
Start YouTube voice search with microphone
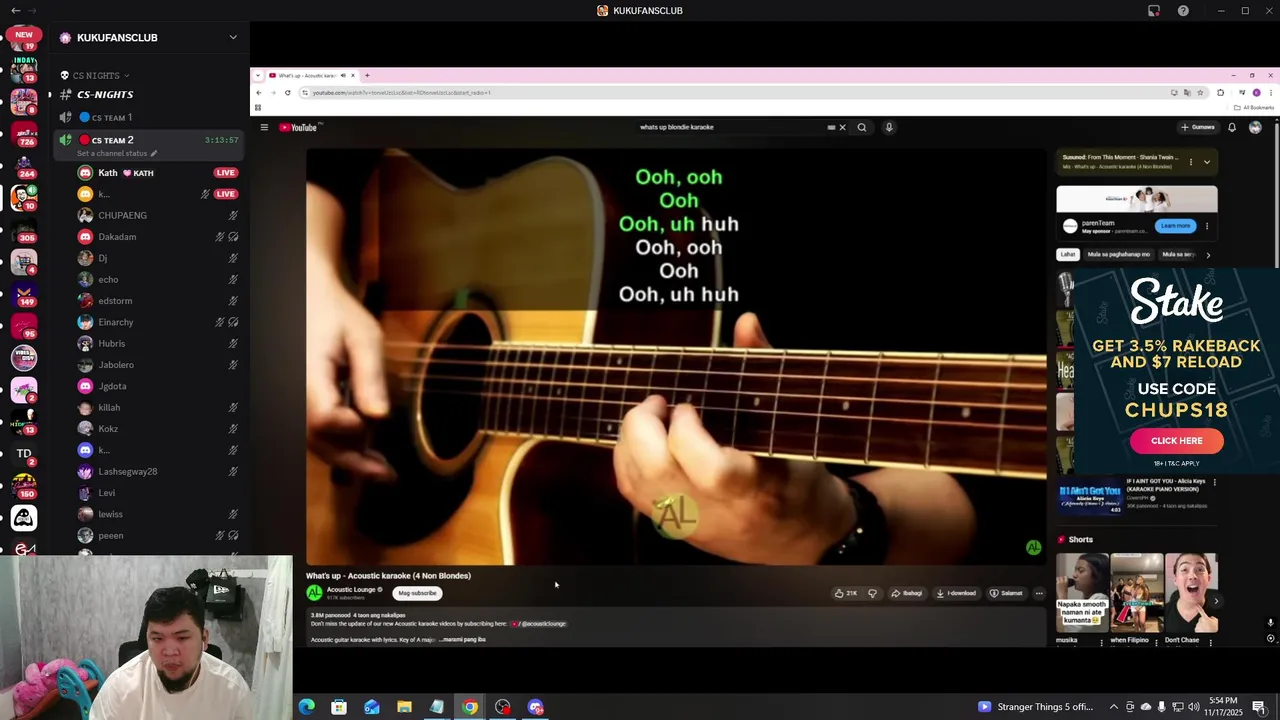(888, 127)
